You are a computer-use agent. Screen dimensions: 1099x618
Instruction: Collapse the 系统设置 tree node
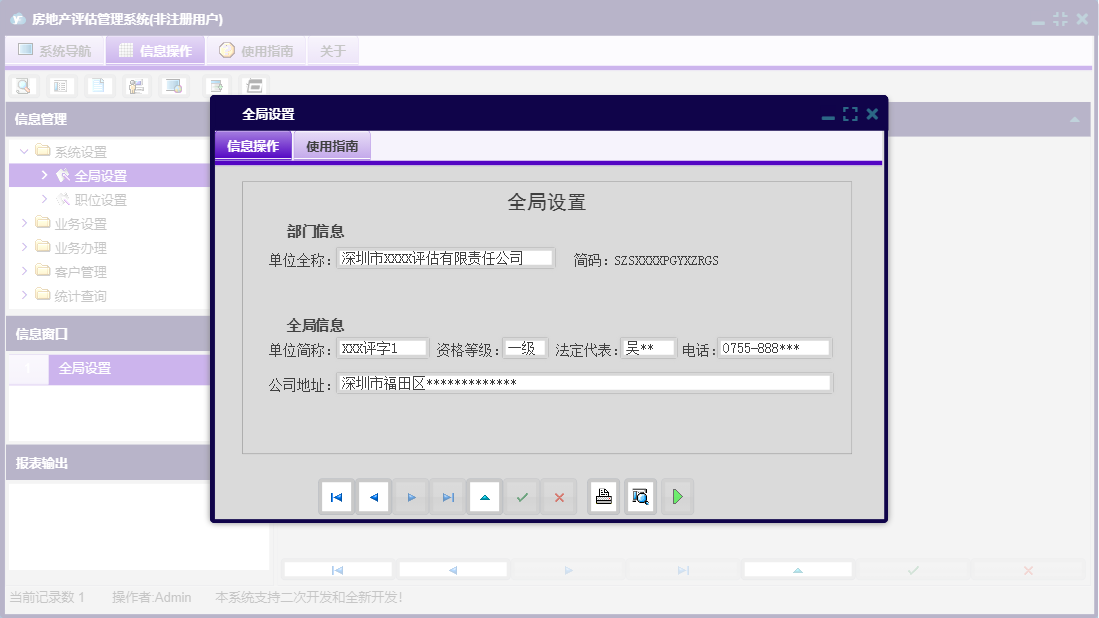click(x=23, y=150)
